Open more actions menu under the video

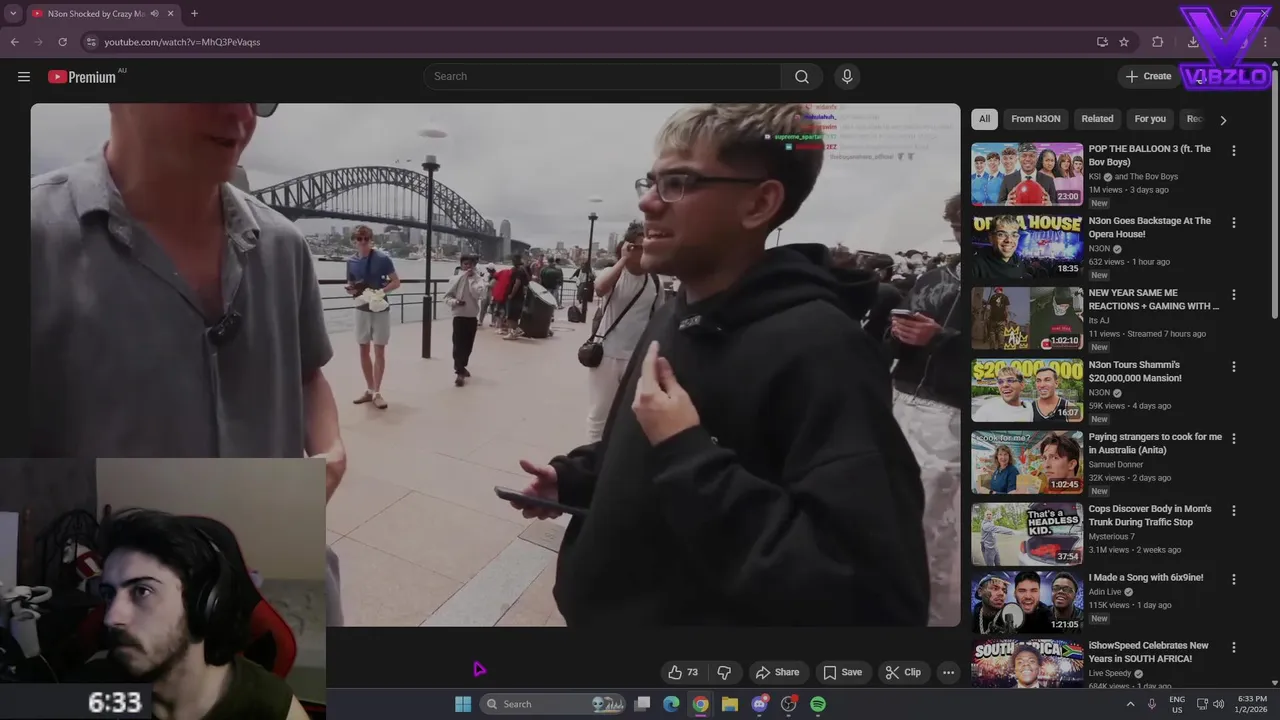click(948, 672)
